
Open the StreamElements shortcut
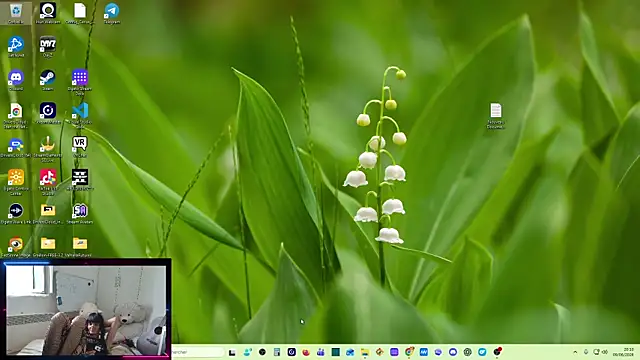(48, 149)
